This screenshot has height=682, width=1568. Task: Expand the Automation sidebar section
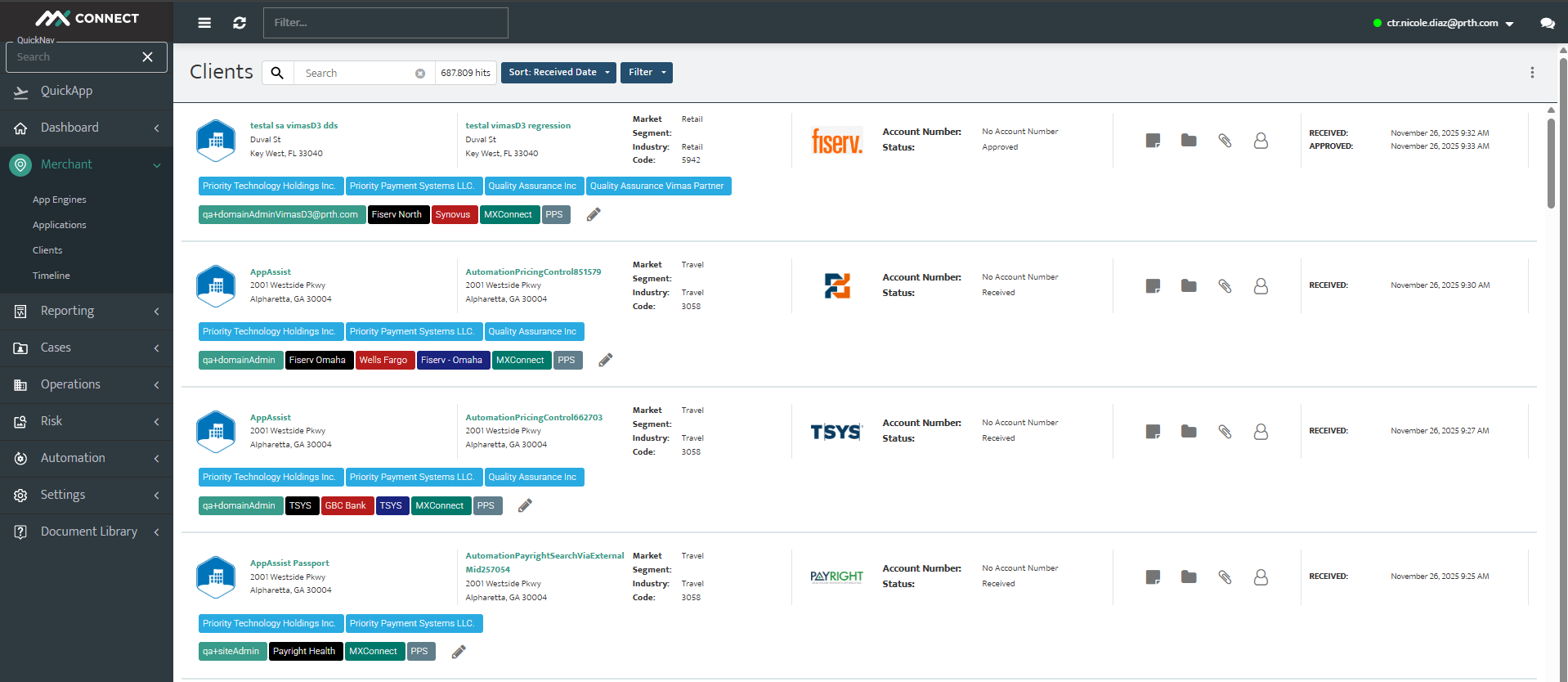(x=87, y=458)
